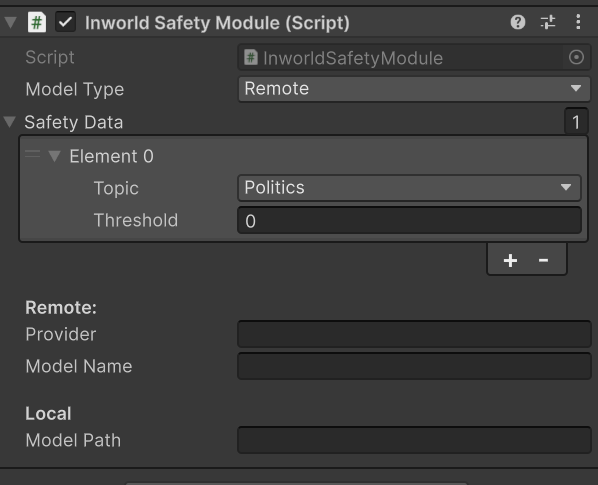Image resolution: width=598 pixels, height=485 pixels.
Task: Click the object picker circle for Script
Action: click(576, 58)
